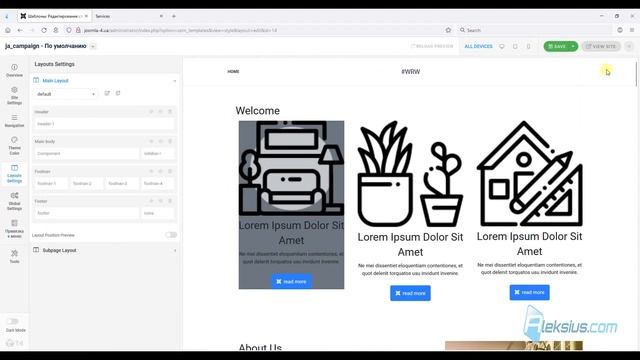640x360 pixels.
Task: Bookmark this page with the star icon
Action: 448,30
